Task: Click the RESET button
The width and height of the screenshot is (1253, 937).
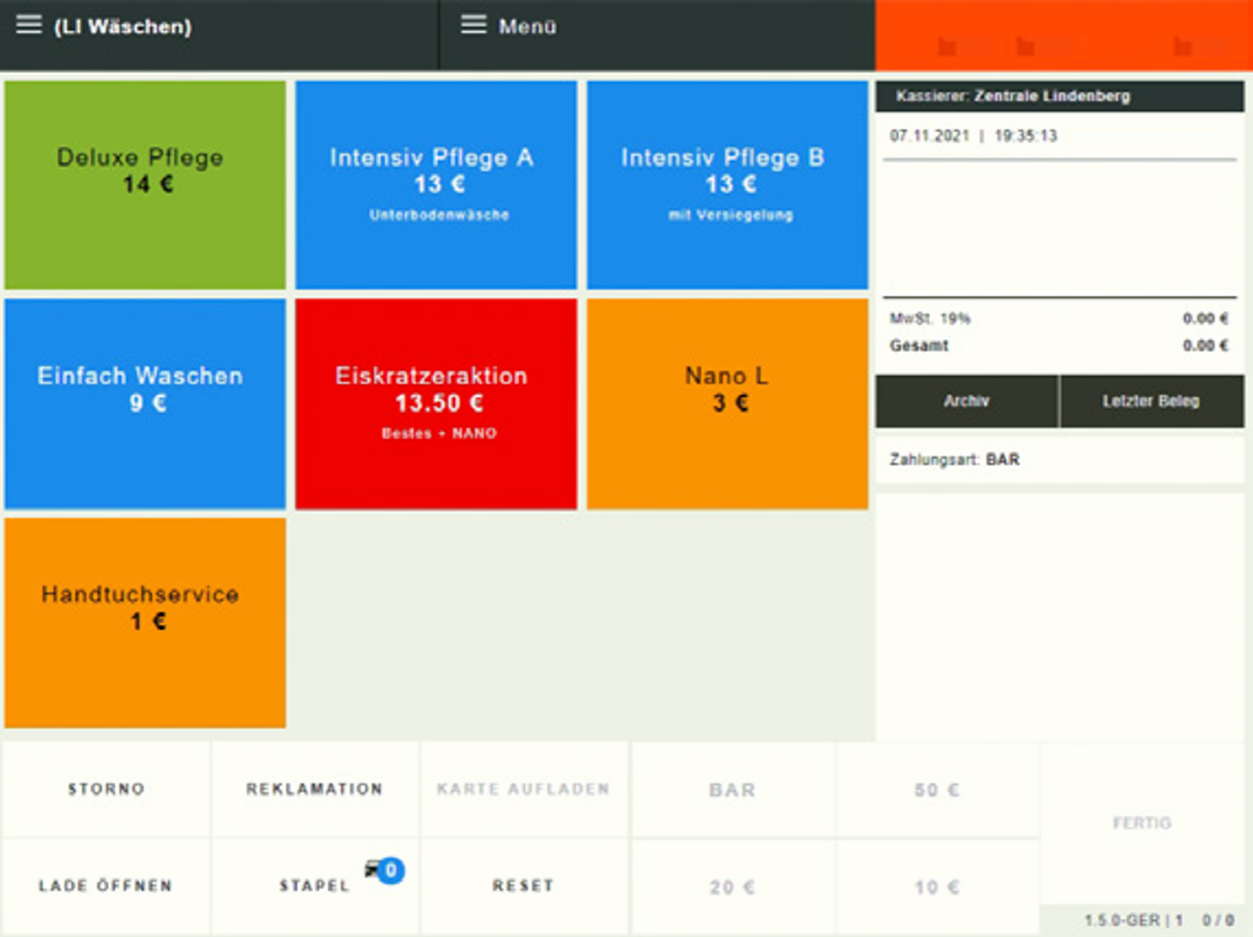Action: (x=524, y=886)
